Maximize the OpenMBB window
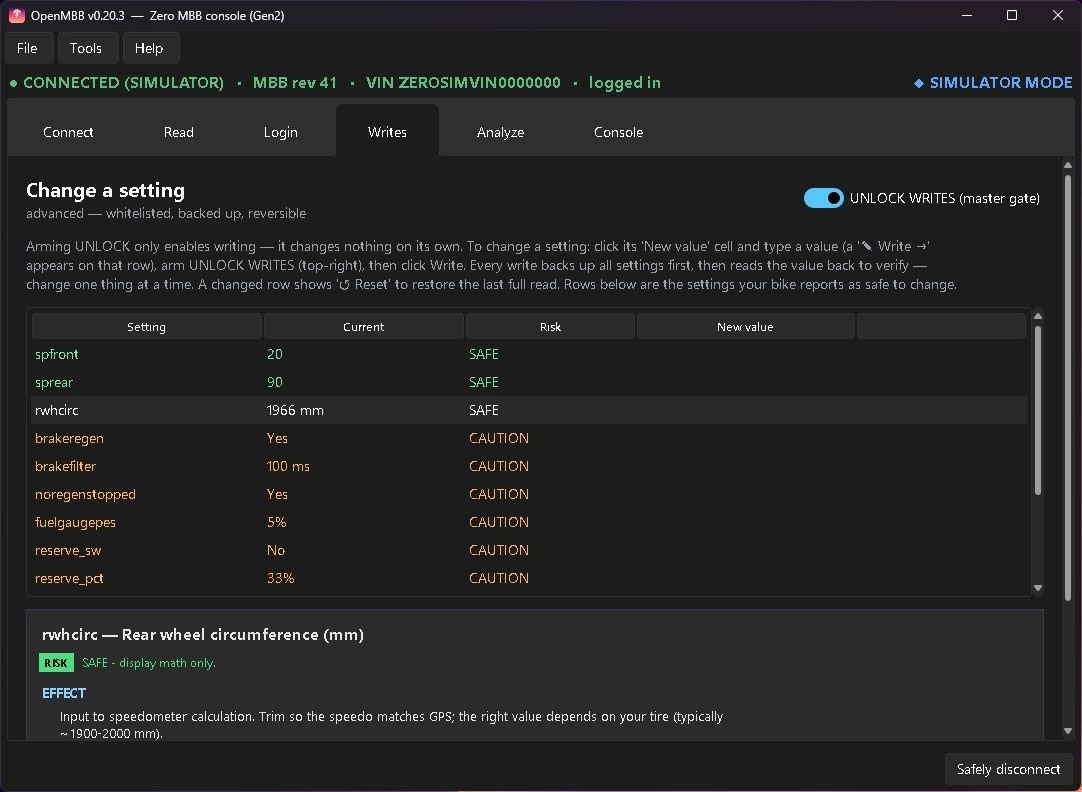The image size is (1082, 792). [x=1012, y=15]
